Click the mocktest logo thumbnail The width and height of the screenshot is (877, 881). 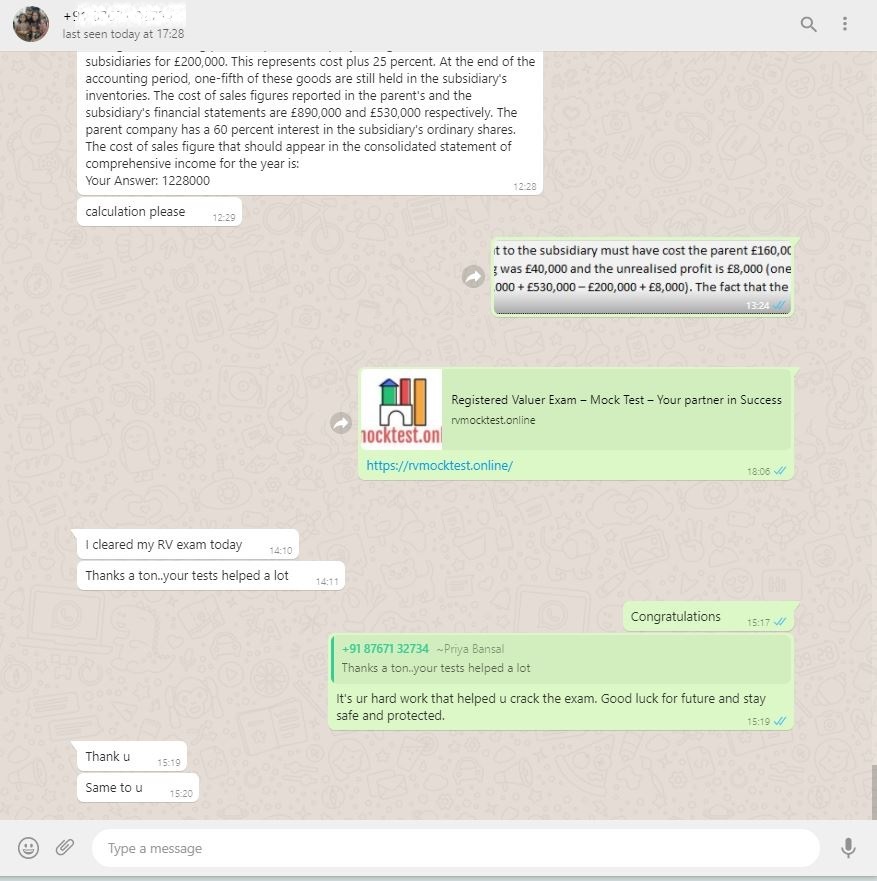tap(402, 409)
